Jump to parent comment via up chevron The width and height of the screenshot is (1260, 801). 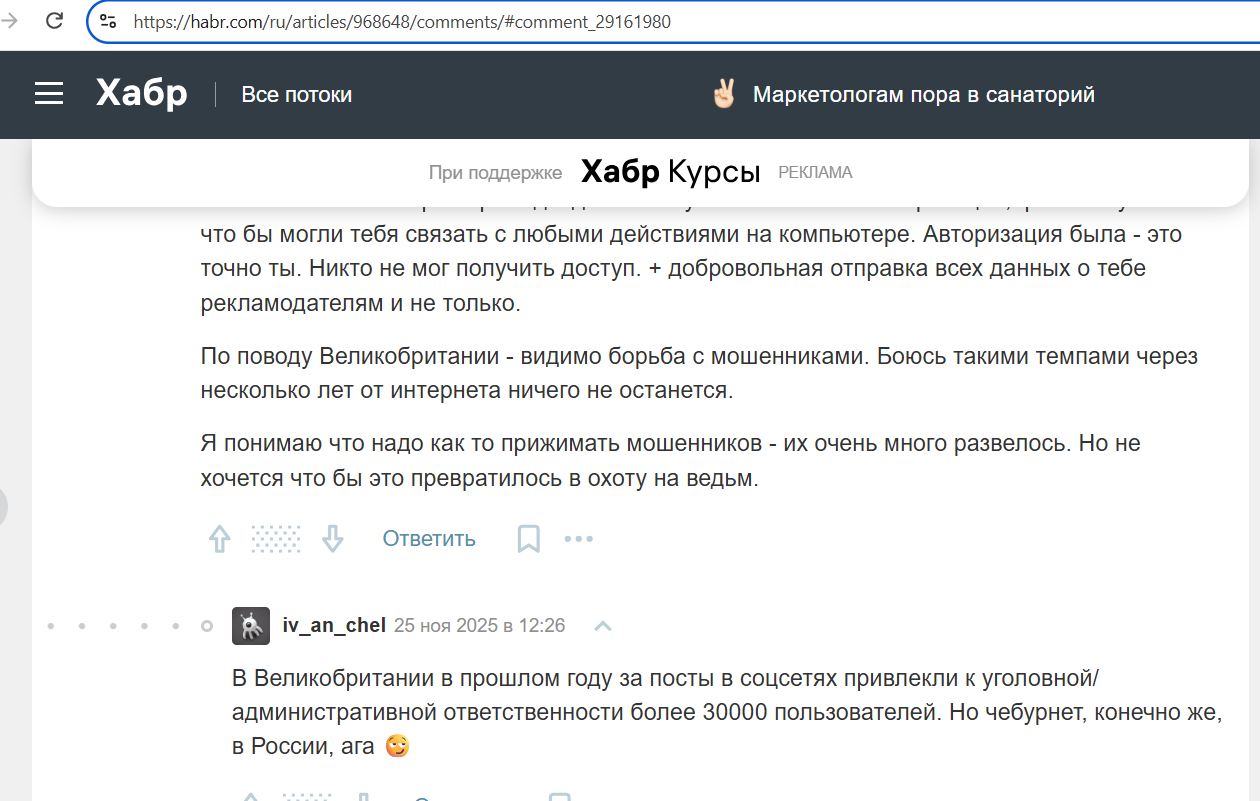pyautogui.click(x=603, y=626)
